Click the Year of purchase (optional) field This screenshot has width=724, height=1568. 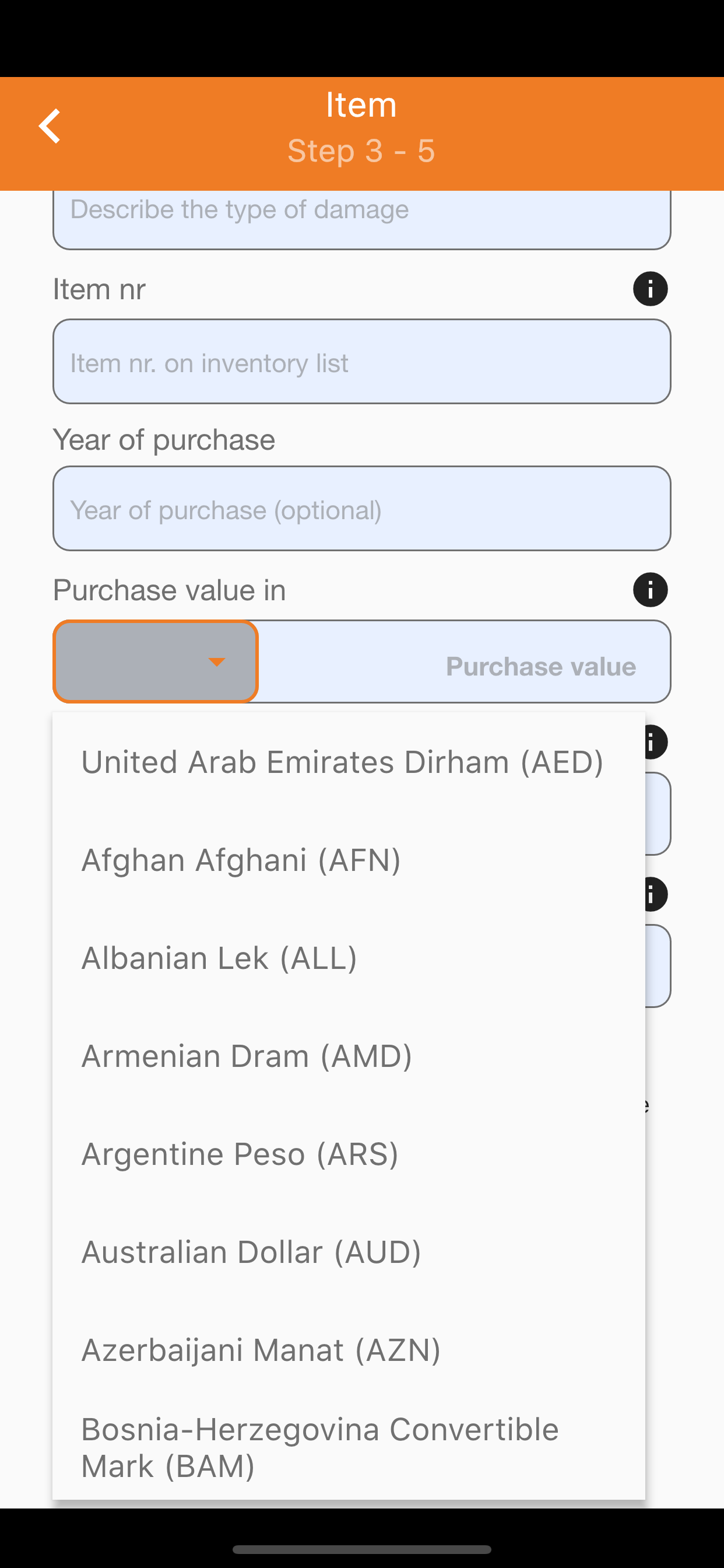click(362, 509)
